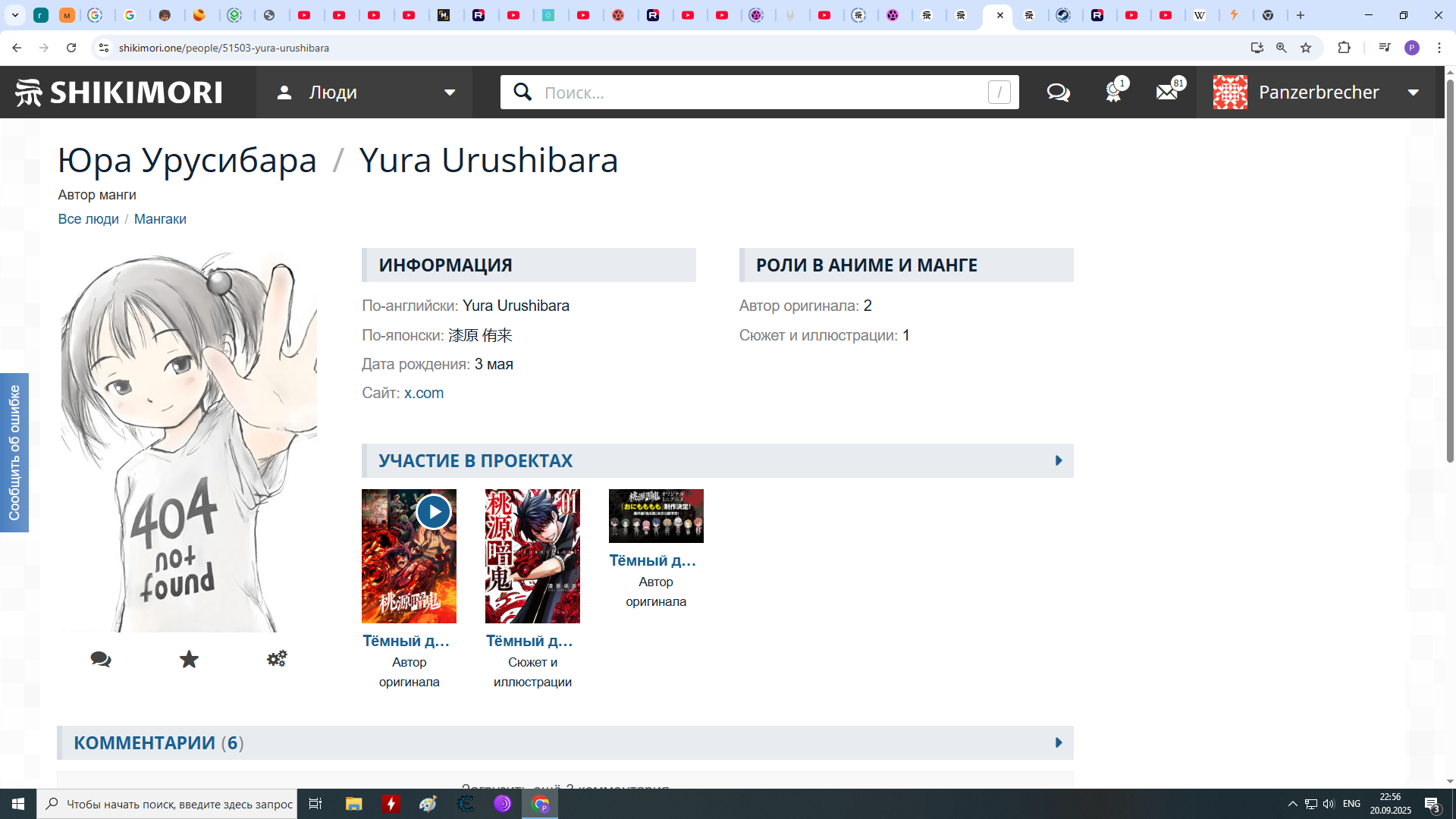
Task: Expand the Участие в проектах section arrow
Action: point(1059,460)
